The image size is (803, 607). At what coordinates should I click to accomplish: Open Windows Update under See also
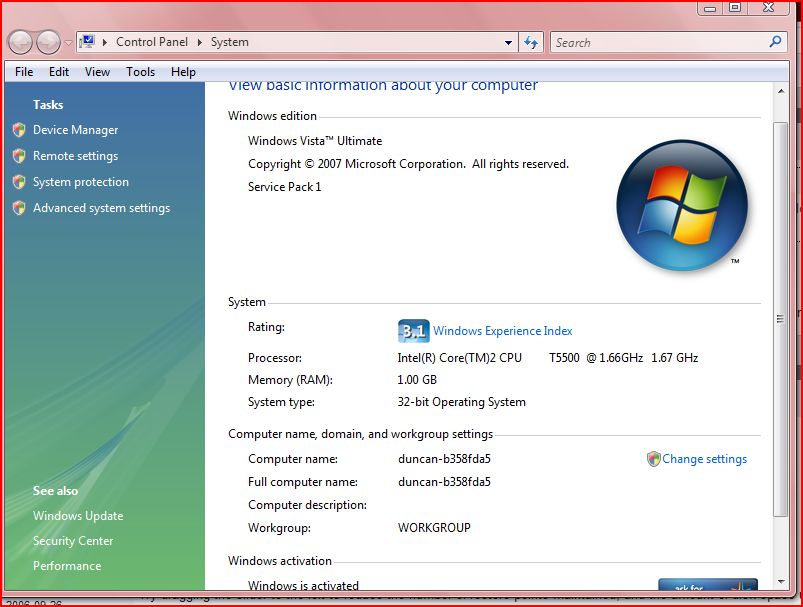[78, 516]
